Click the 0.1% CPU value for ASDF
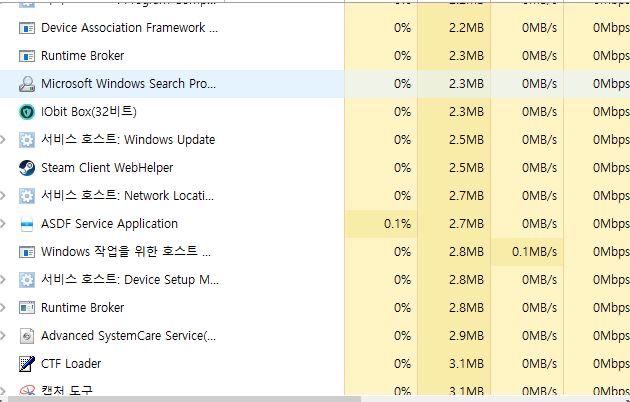630x402 pixels. [x=398, y=224]
